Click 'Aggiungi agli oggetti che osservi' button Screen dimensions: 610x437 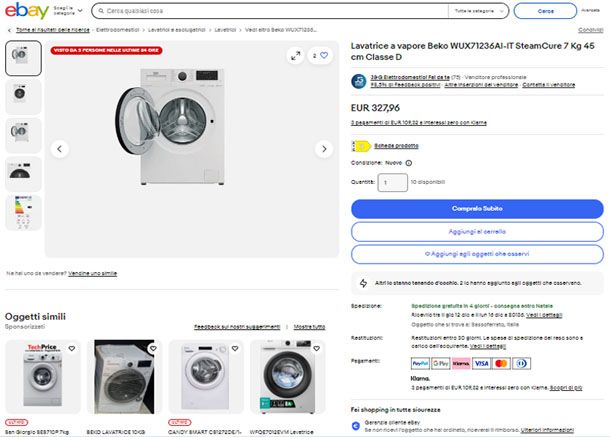point(477,254)
